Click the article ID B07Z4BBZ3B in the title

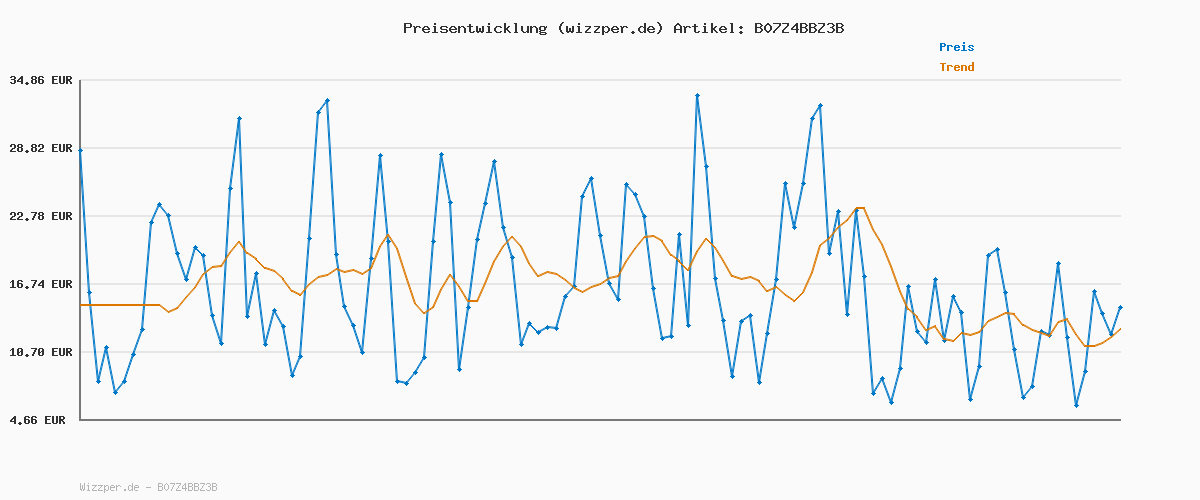point(798,28)
